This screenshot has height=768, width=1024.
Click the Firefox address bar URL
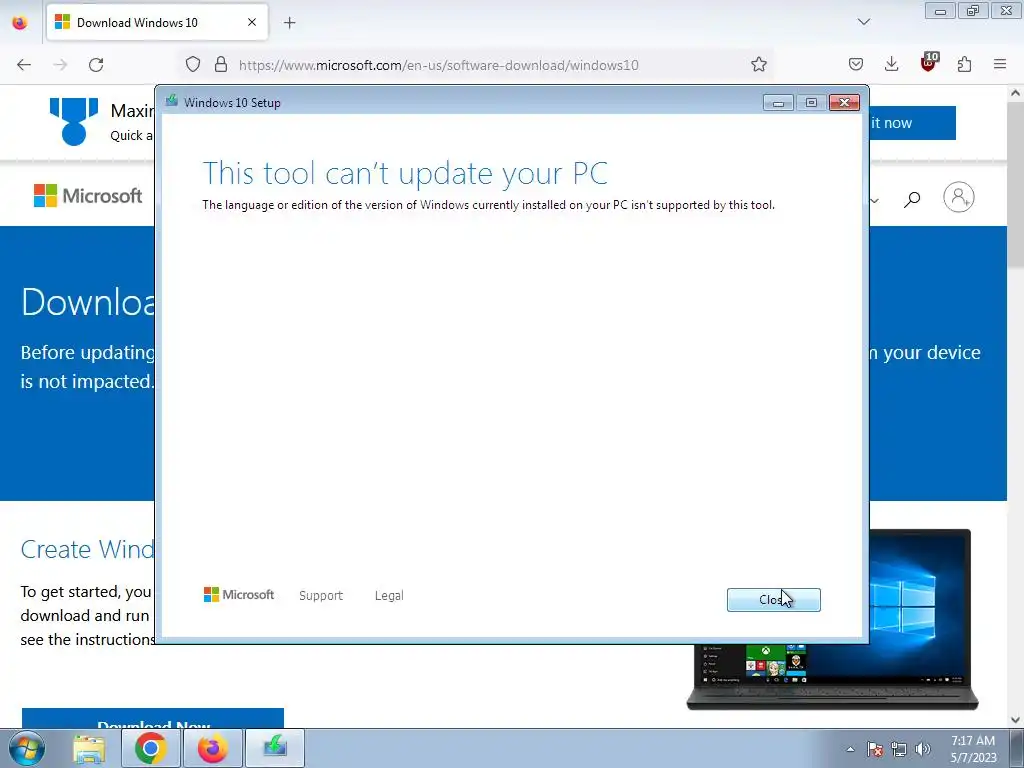pos(438,65)
